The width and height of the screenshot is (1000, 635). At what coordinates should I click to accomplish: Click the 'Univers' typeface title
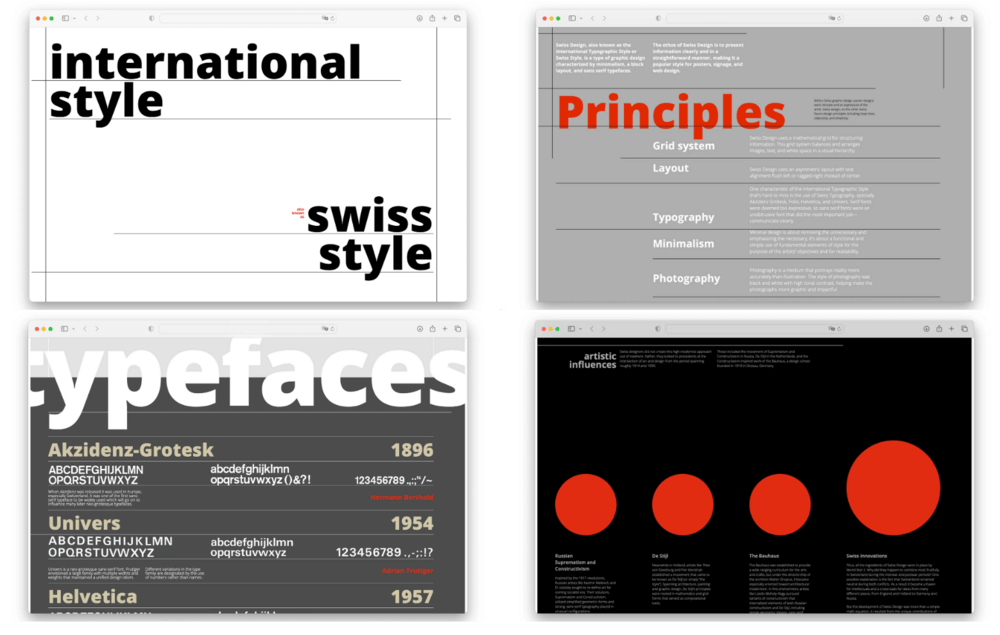(x=84, y=523)
